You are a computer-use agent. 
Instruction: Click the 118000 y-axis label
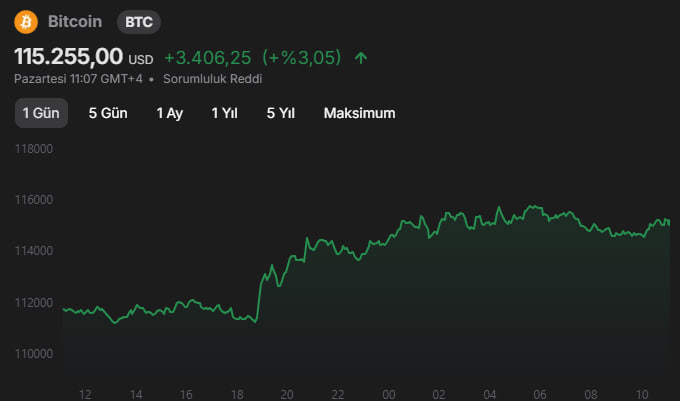point(34,149)
